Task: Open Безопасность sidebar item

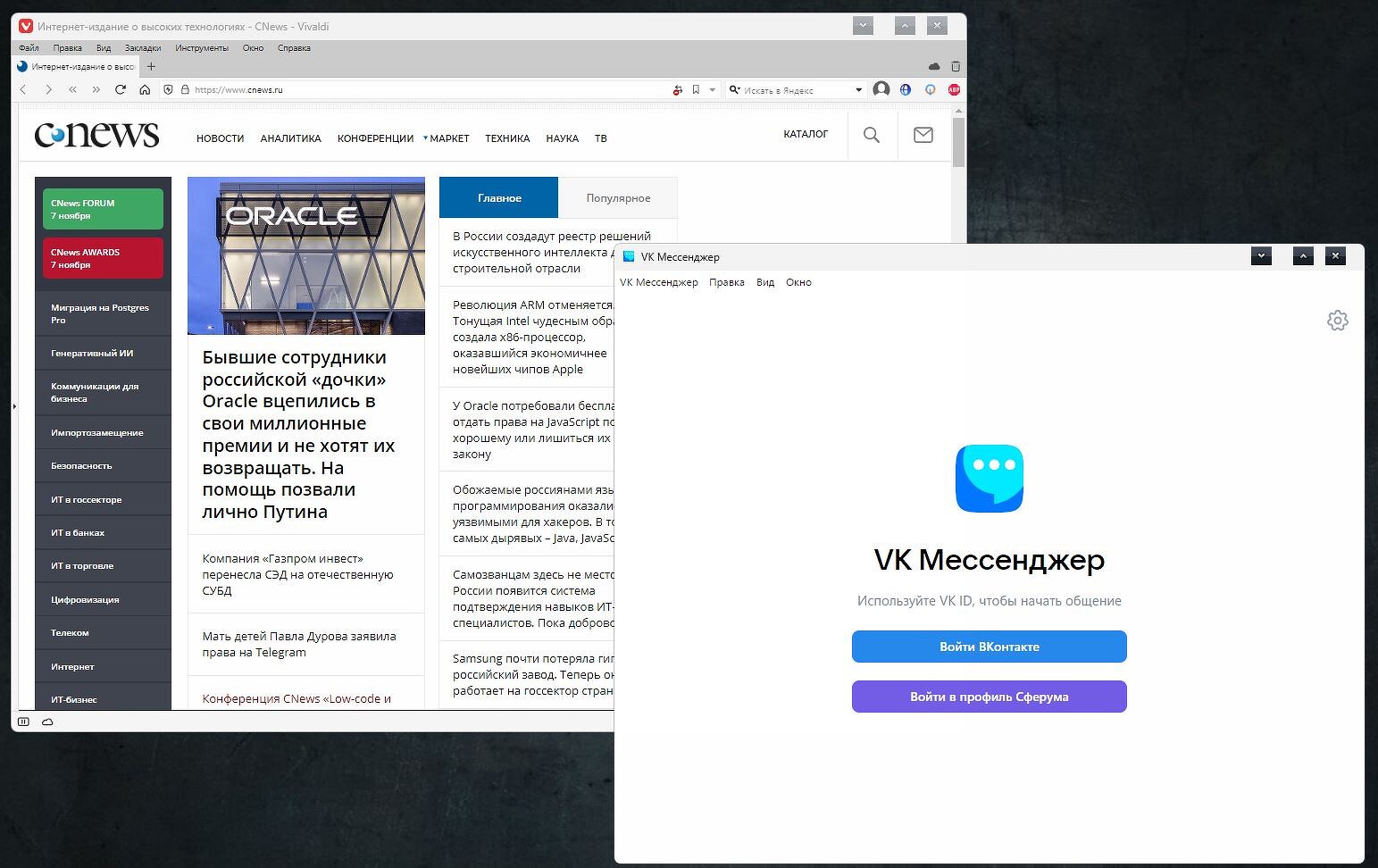Action: (103, 465)
